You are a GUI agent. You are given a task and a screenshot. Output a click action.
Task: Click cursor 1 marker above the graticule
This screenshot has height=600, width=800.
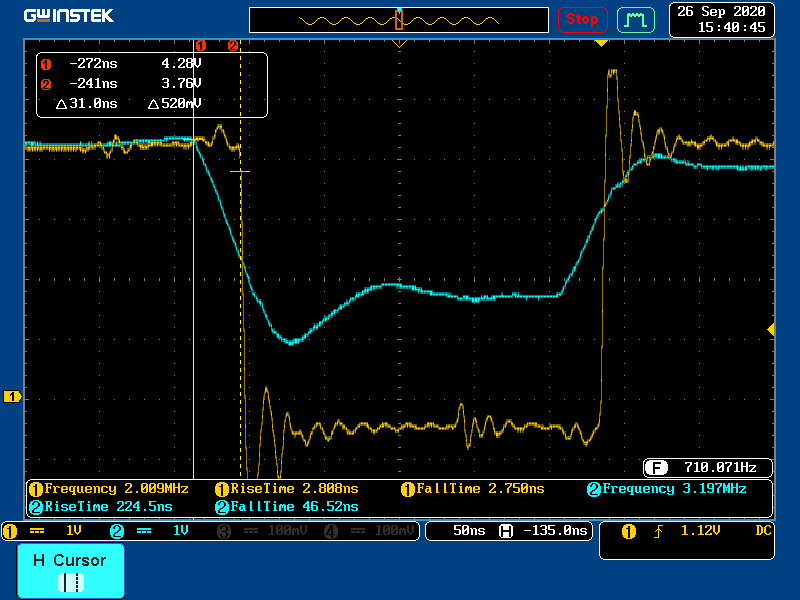(200, 45)
